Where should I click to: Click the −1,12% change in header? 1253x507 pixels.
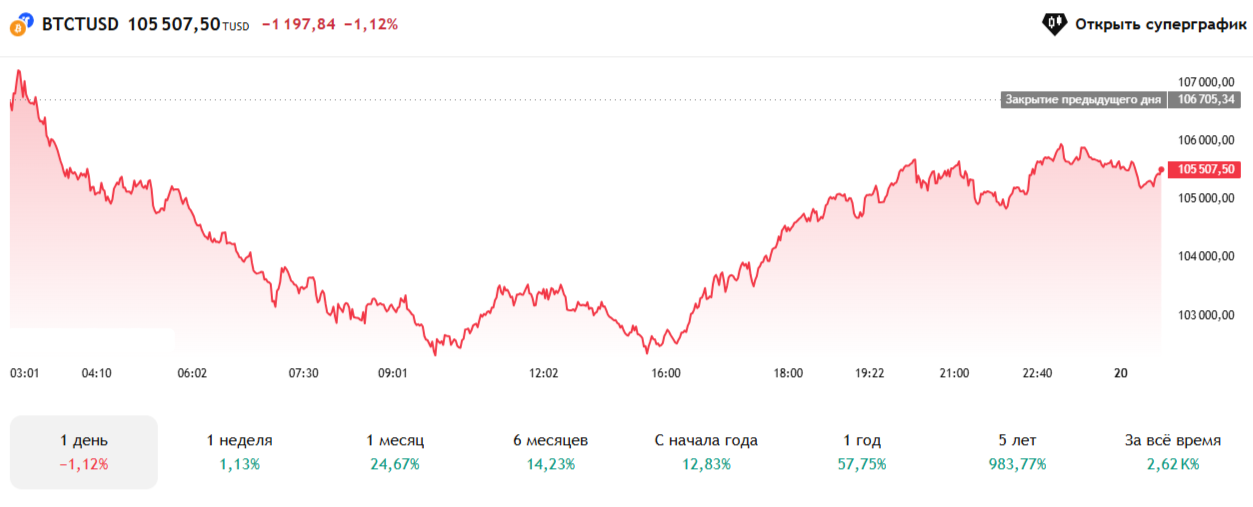370,25
